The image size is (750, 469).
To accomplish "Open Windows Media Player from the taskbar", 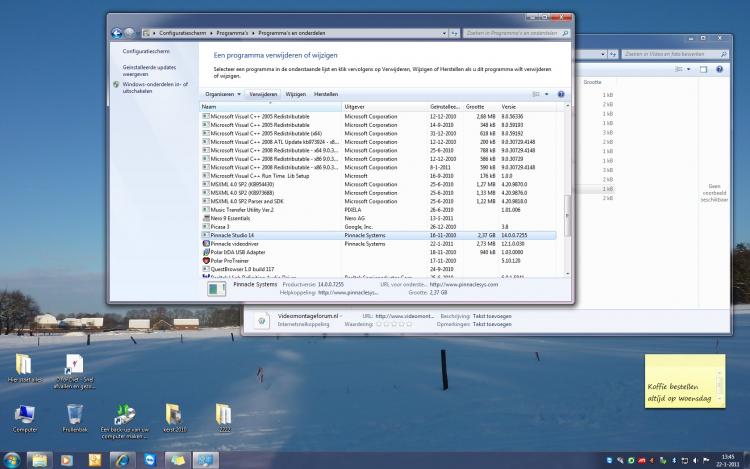I will tap(66, 459).
